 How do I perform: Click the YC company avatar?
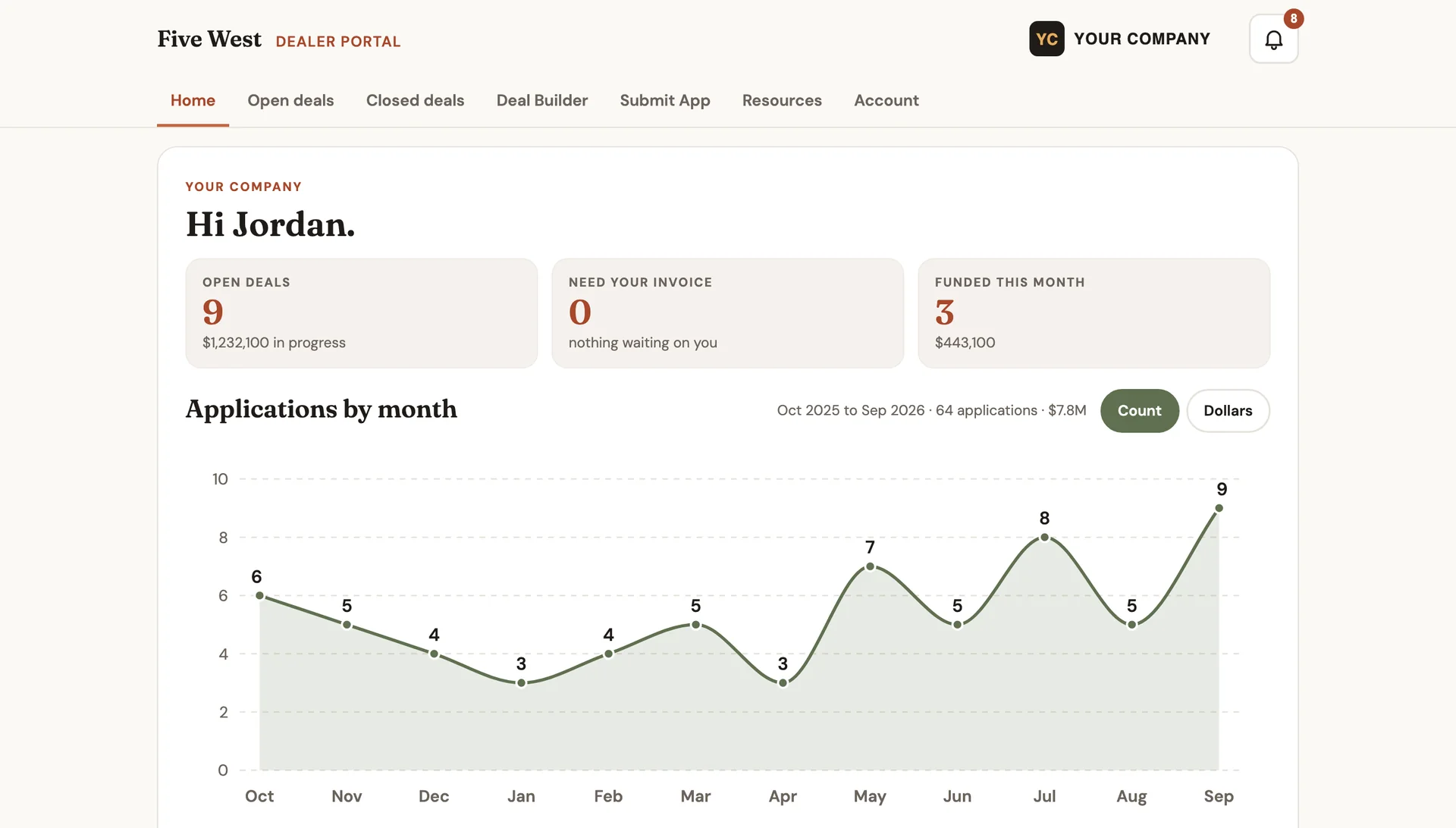(x=1046, y=39)
